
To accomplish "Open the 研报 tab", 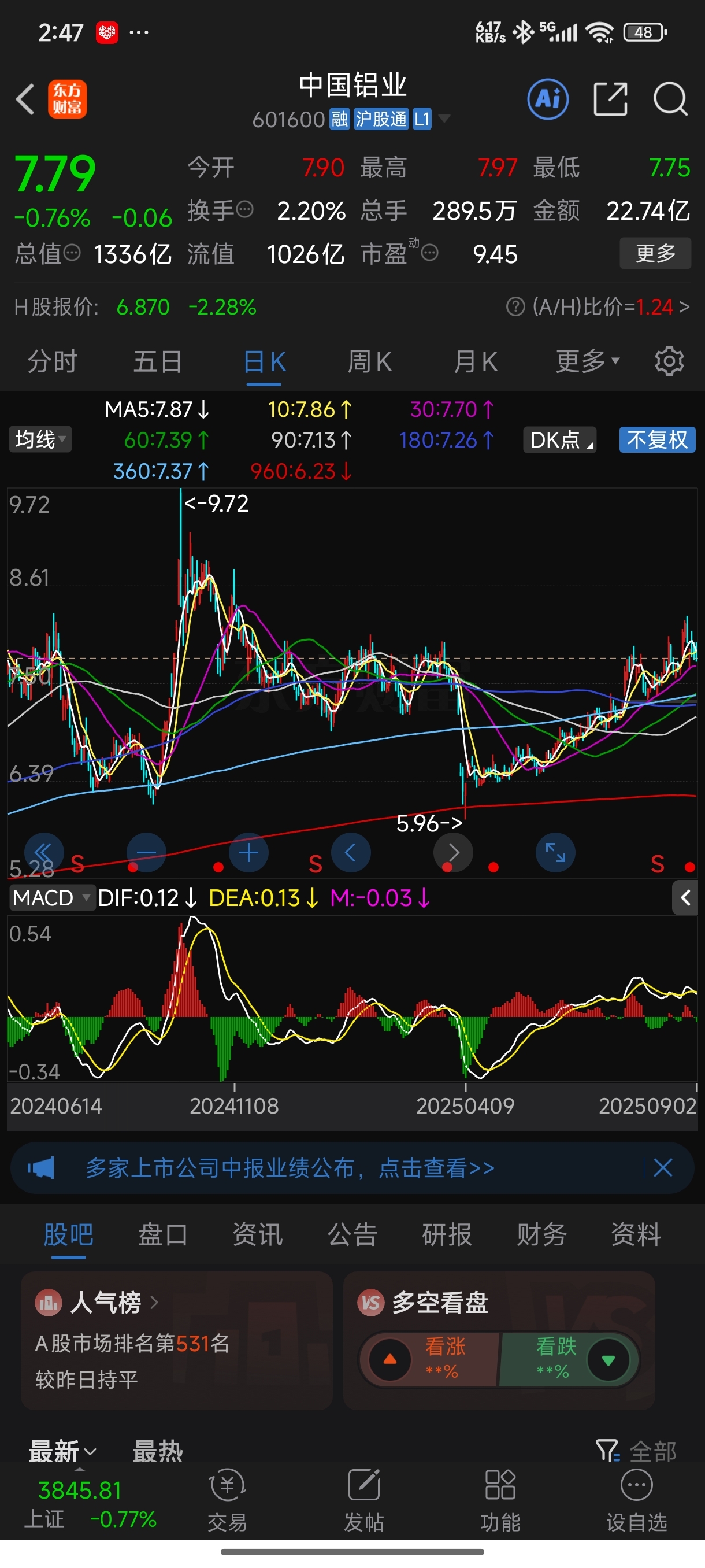I will click(x=447, y=1235).
